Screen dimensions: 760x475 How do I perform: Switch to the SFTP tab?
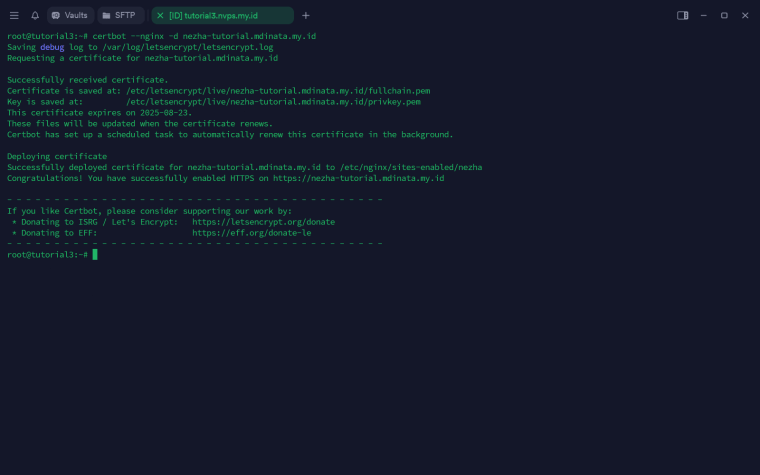coord(121,16)
